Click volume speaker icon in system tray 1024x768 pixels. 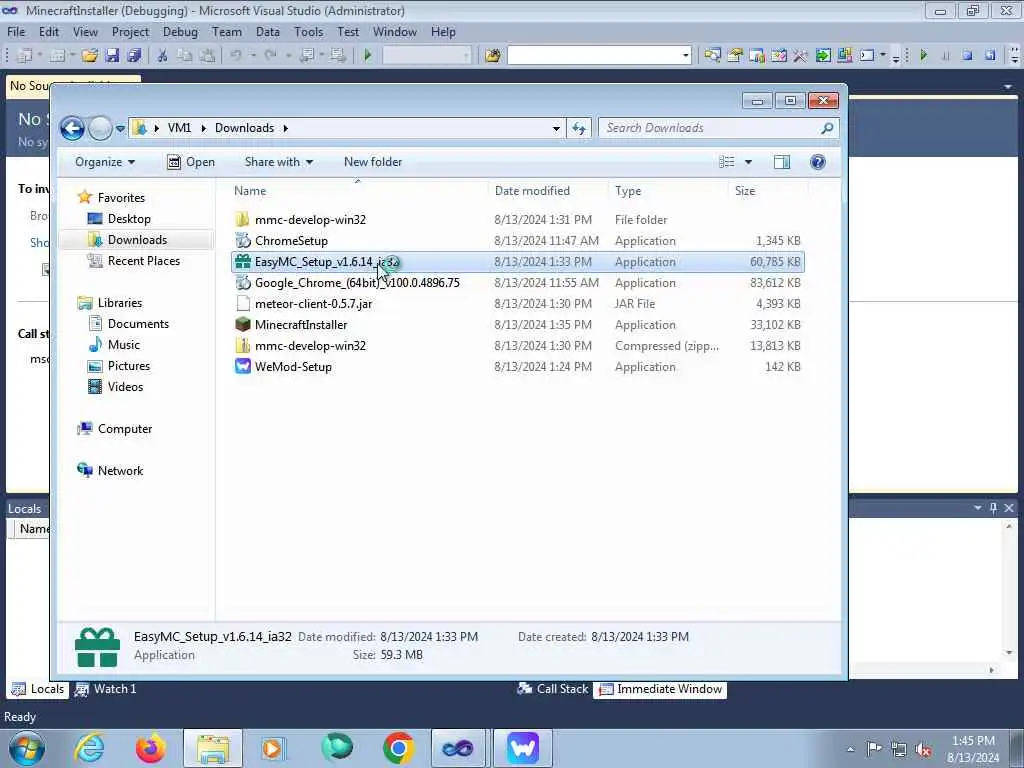(x=923, y=749)
